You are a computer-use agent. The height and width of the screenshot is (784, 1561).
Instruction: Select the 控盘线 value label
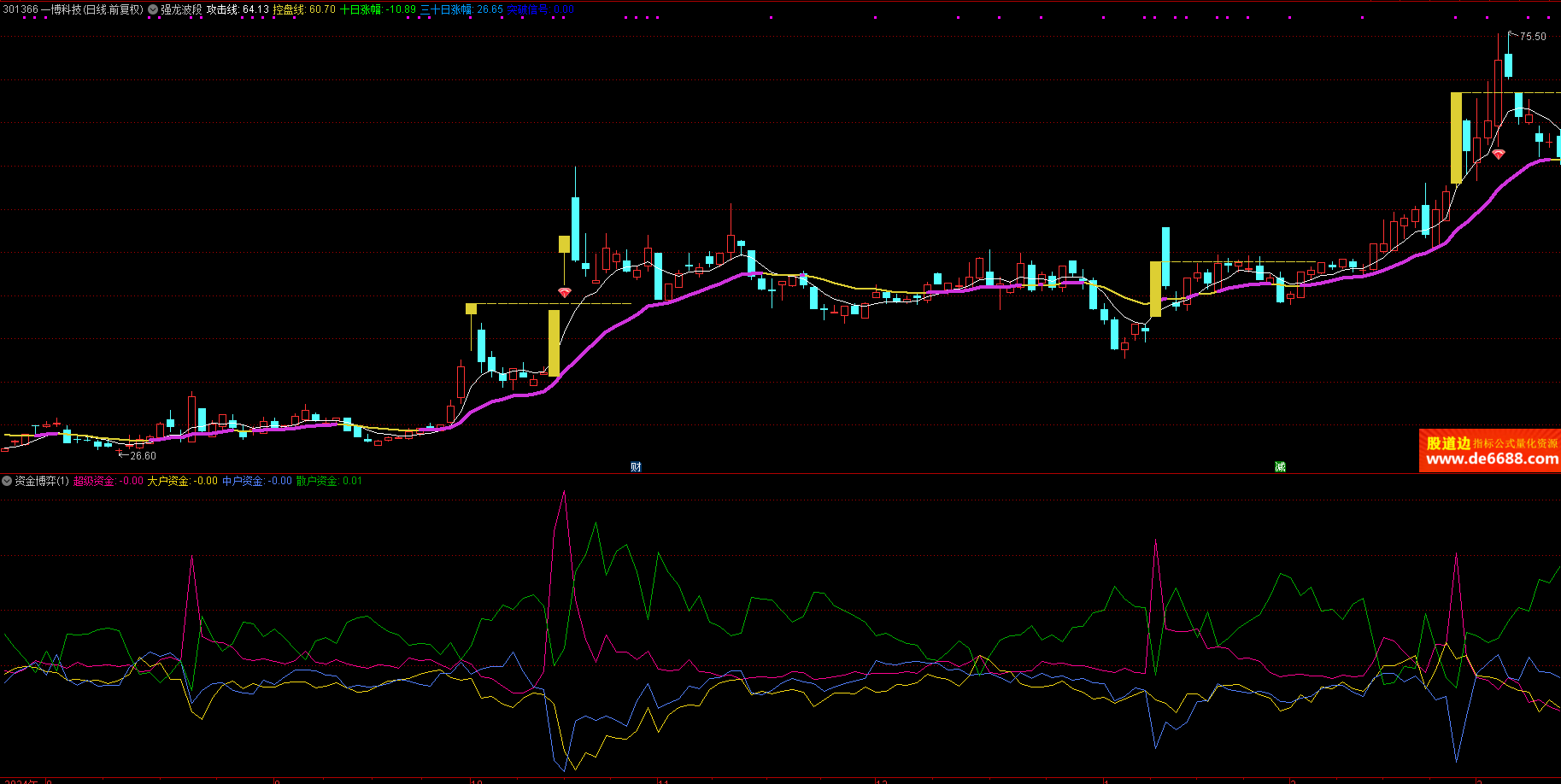(303, 9)
